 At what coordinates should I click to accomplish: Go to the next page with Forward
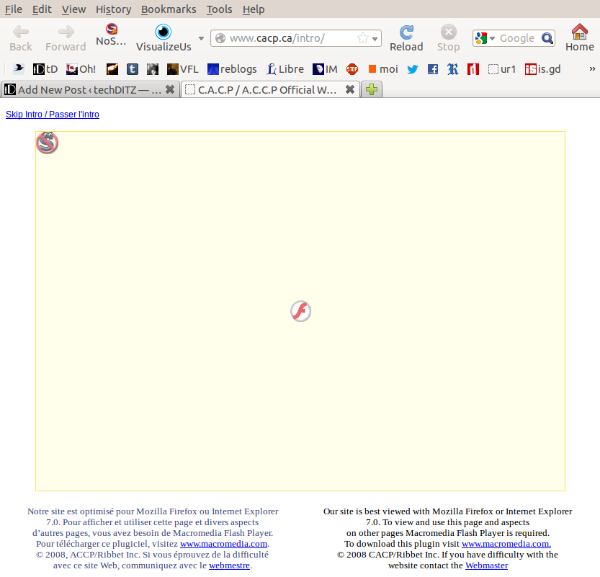pyautogui.click(x=65, y=38)
